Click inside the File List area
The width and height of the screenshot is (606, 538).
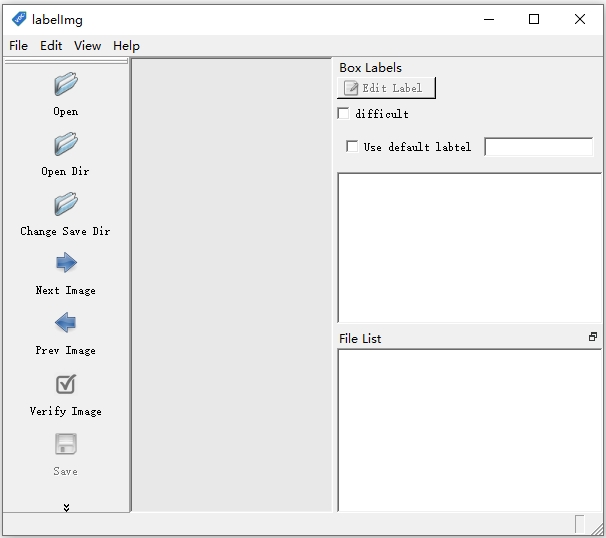pos(470,430)
